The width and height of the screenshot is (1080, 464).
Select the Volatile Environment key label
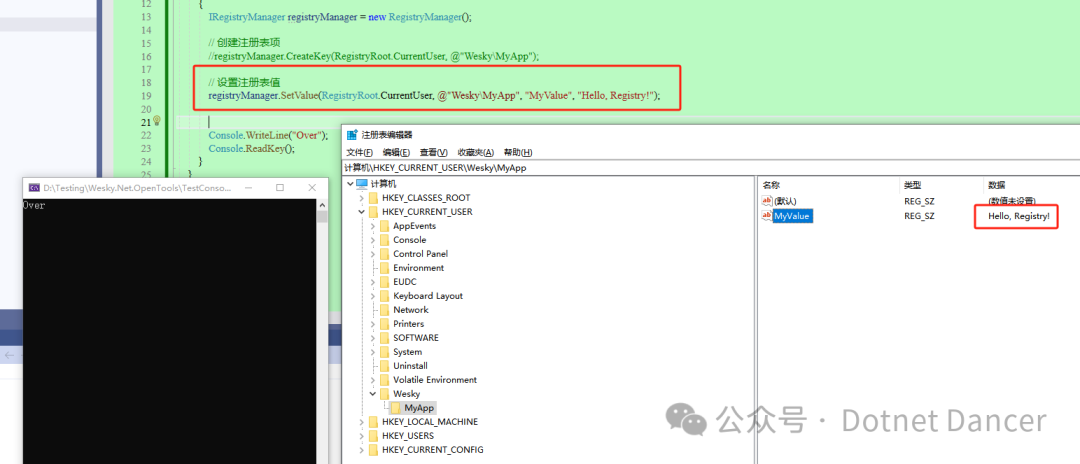pyautogui.click(x=435, y=380)
